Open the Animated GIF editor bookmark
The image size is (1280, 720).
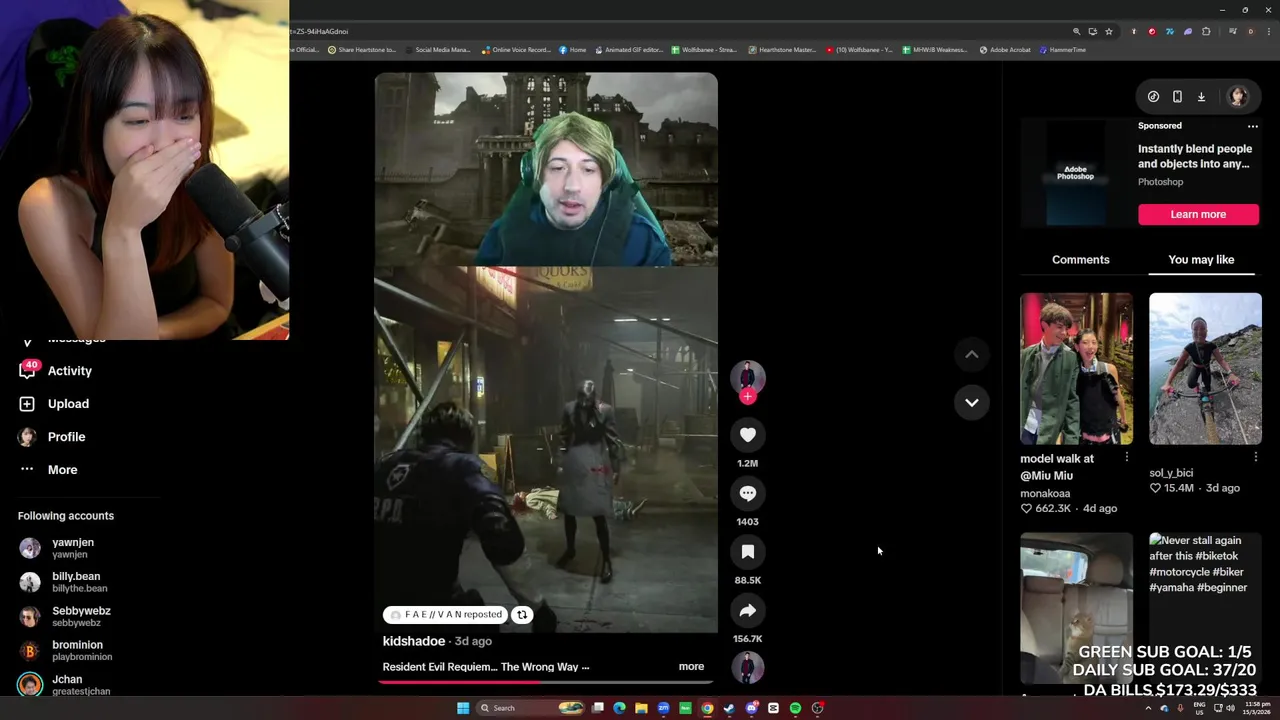click(631, 50)
